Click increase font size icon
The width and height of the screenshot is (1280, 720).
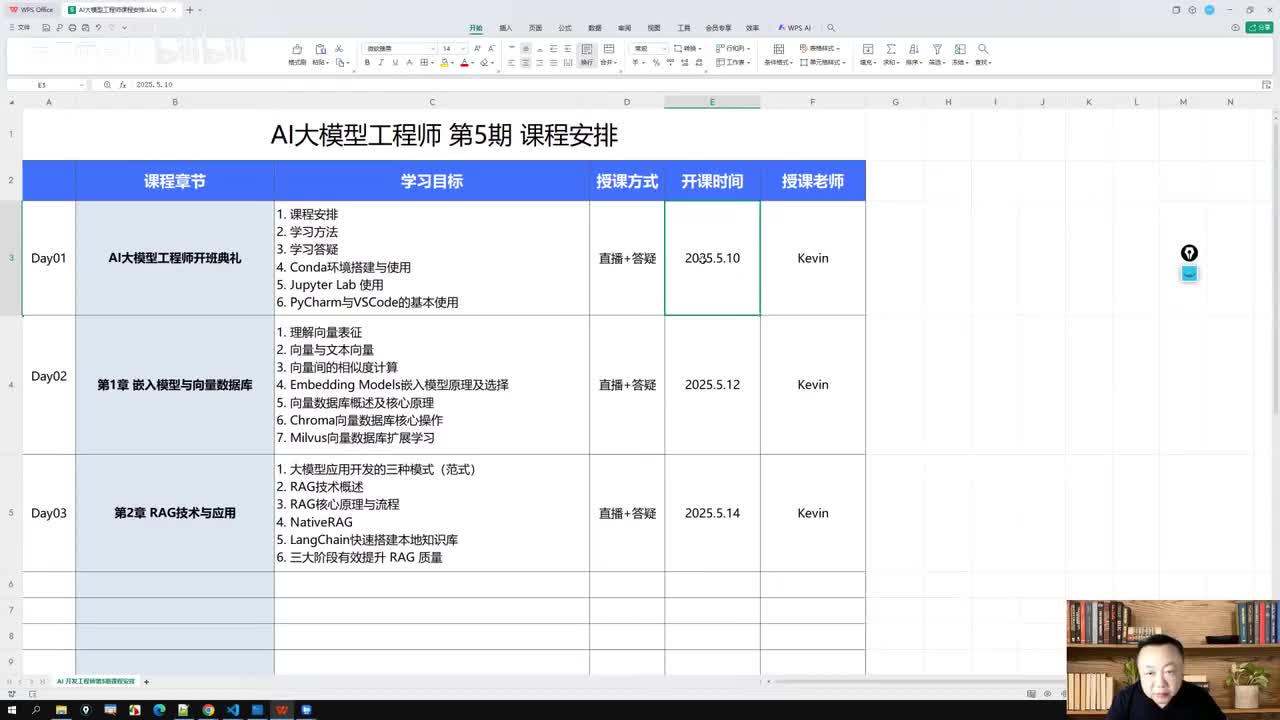click(477, 48)
